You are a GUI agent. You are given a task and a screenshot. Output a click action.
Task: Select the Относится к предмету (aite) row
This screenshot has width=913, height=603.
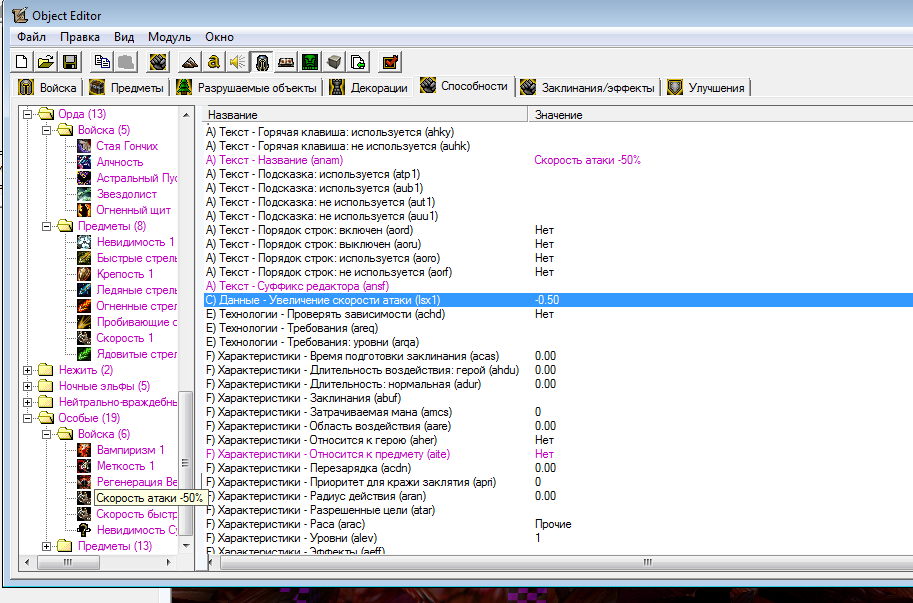click(558, 454)
